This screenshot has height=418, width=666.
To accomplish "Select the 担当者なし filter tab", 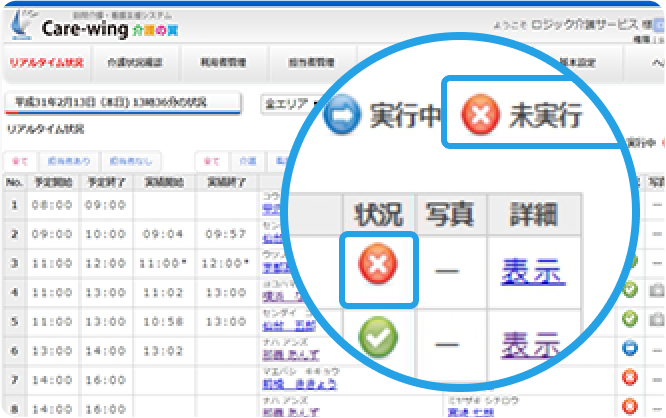I will [x=130, y=161].
